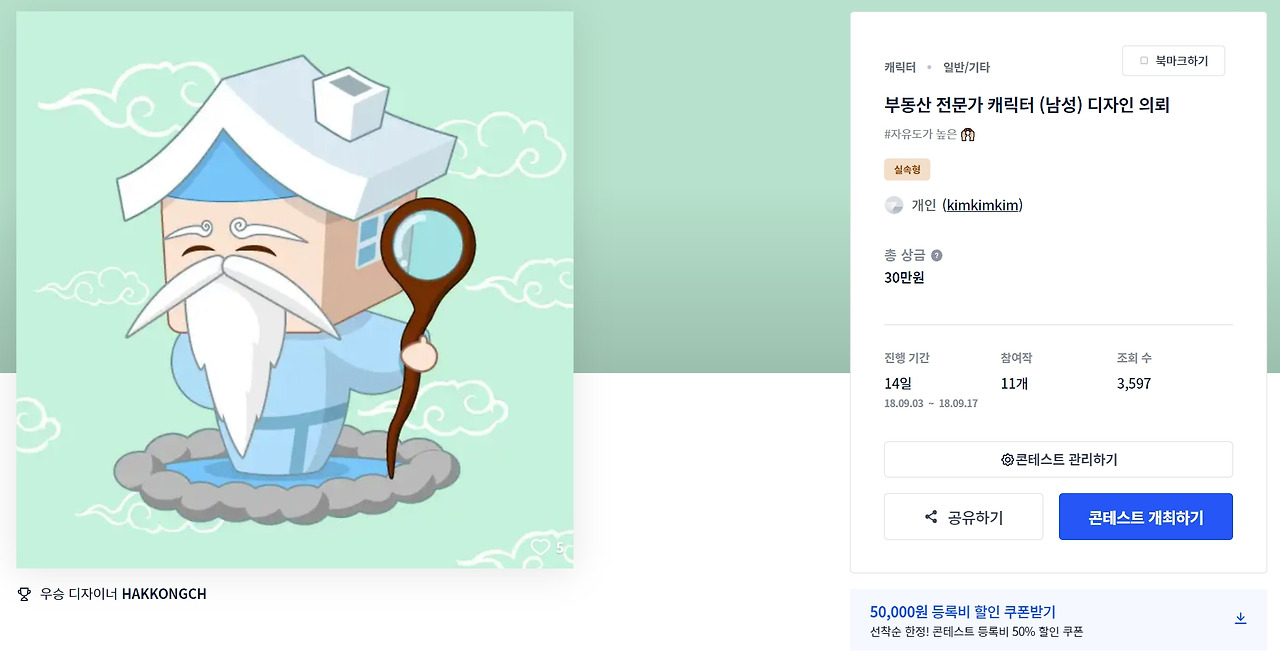Toggle the 북마크하기 bookmark checkbox

pyautogui.click(x=1144, y=61)
